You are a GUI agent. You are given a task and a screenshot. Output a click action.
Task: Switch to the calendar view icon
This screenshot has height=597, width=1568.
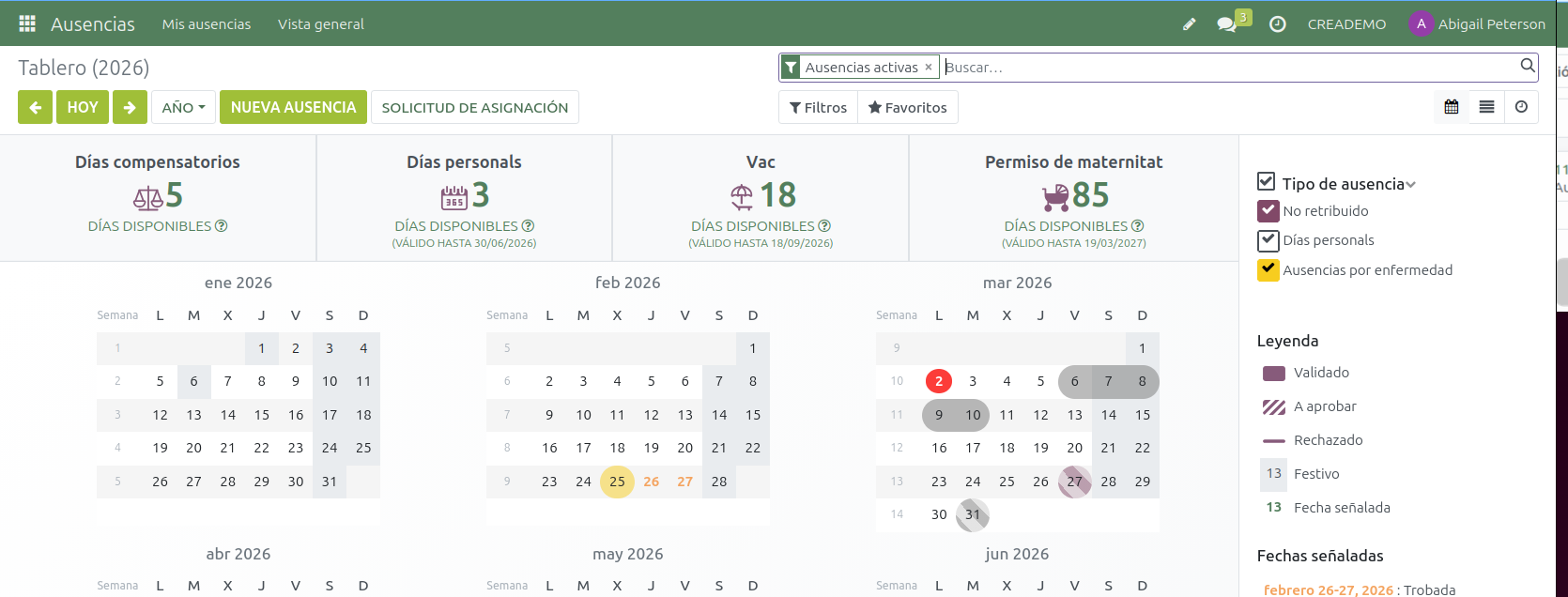pos(1451,107)
